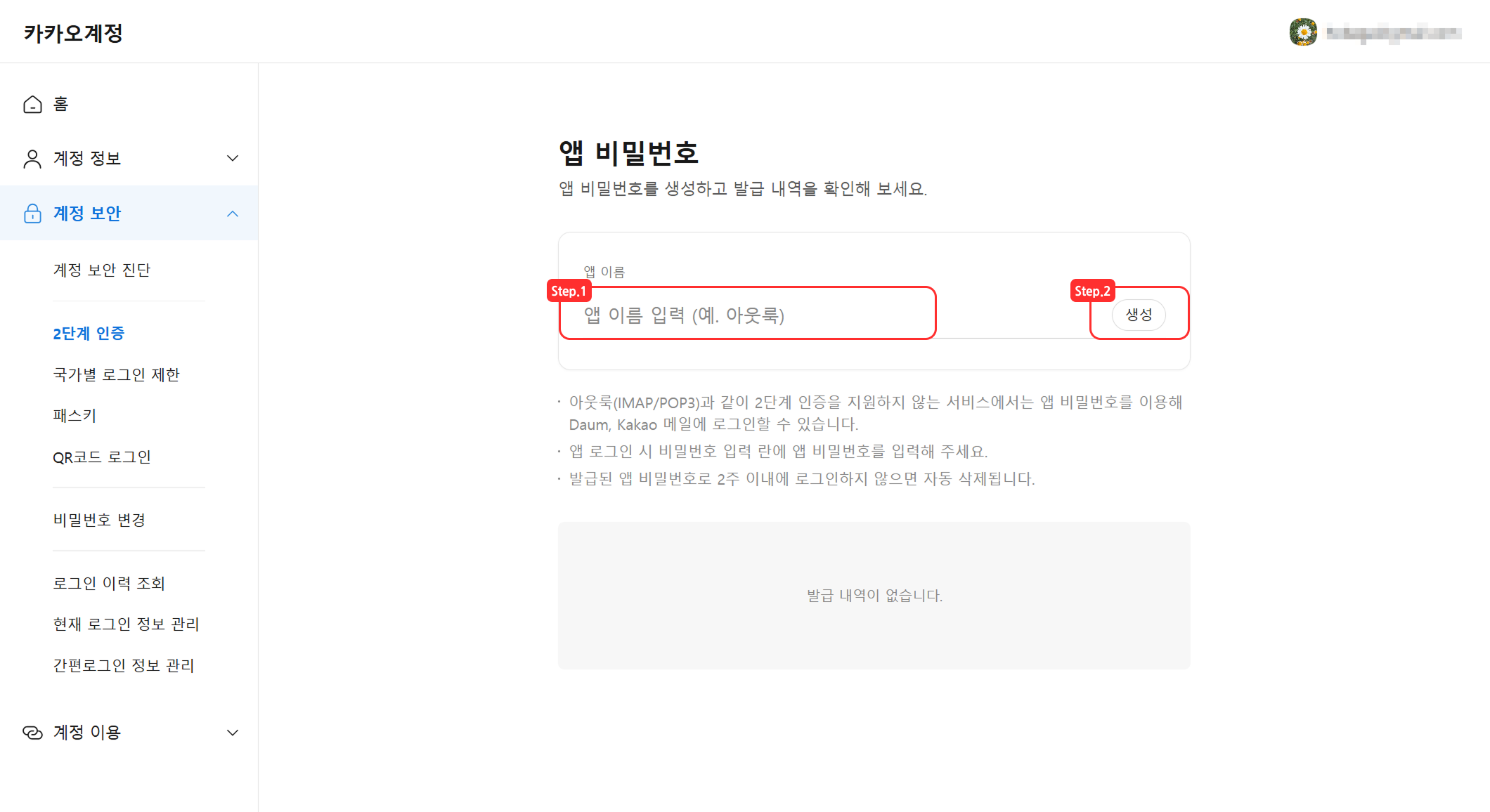Click the 계정 정보 label
This screenshot has width=1490, height=812.
click(87, 159)
